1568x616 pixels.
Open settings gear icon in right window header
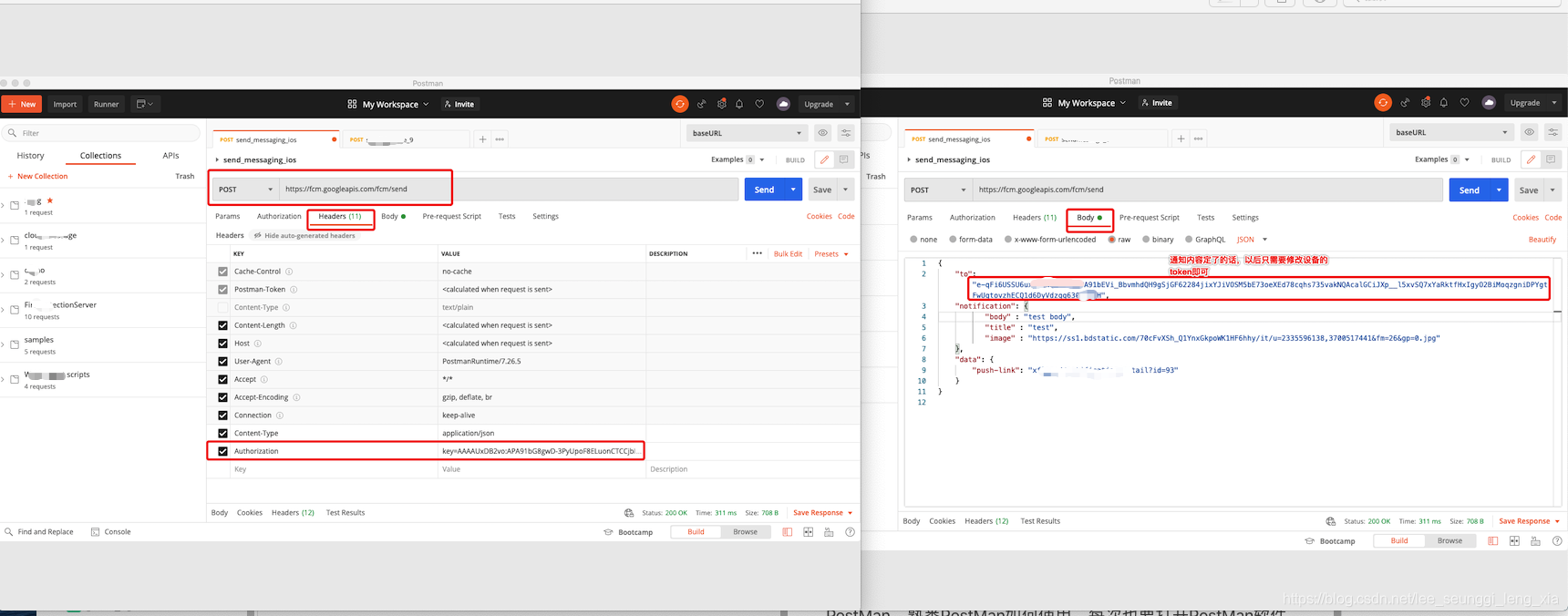tap(1426, 103)
